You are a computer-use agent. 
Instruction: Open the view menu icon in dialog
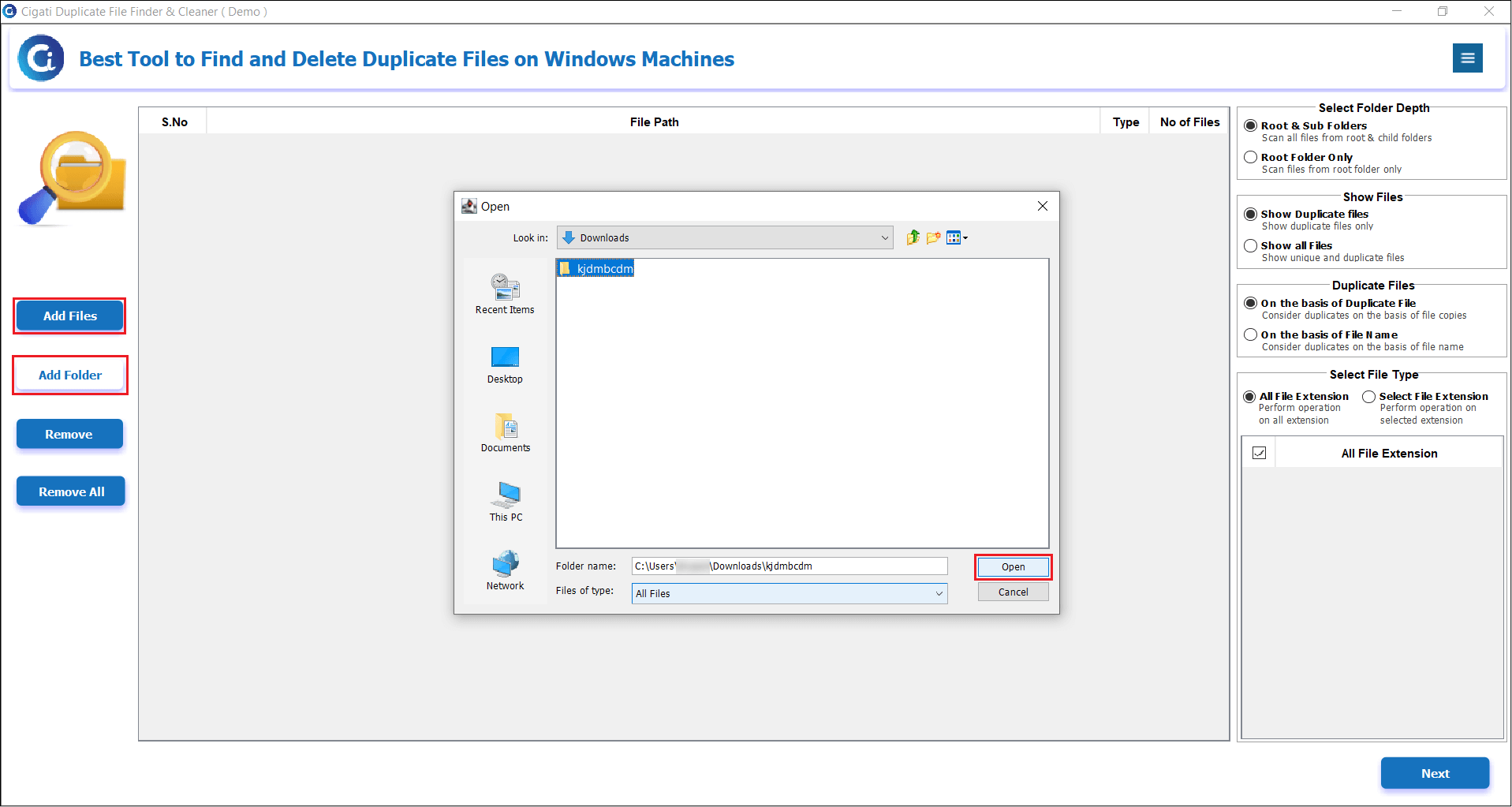(956, 237)
